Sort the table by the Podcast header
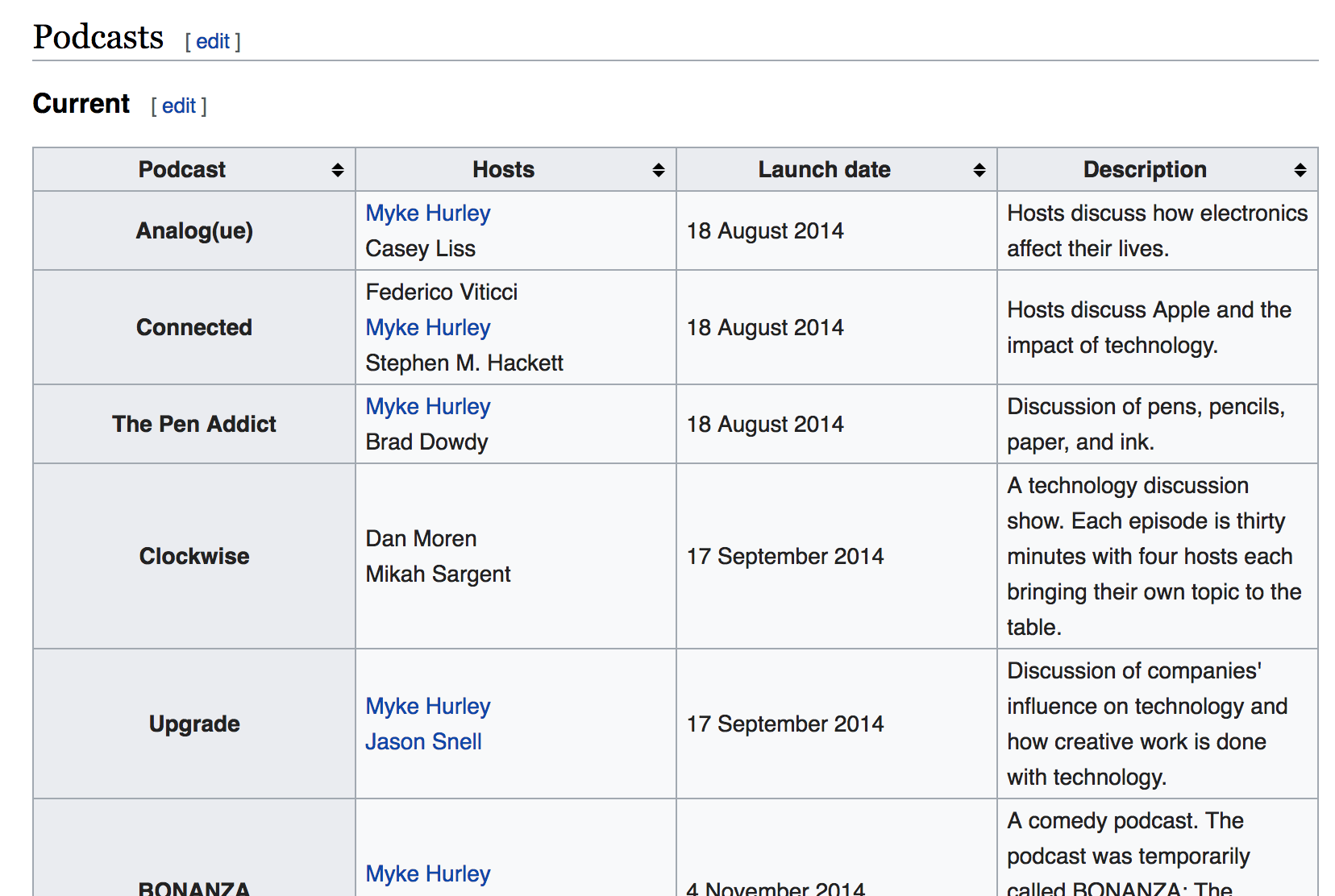The width and height of the screenshot is (1335, 896). click(181, 169)
